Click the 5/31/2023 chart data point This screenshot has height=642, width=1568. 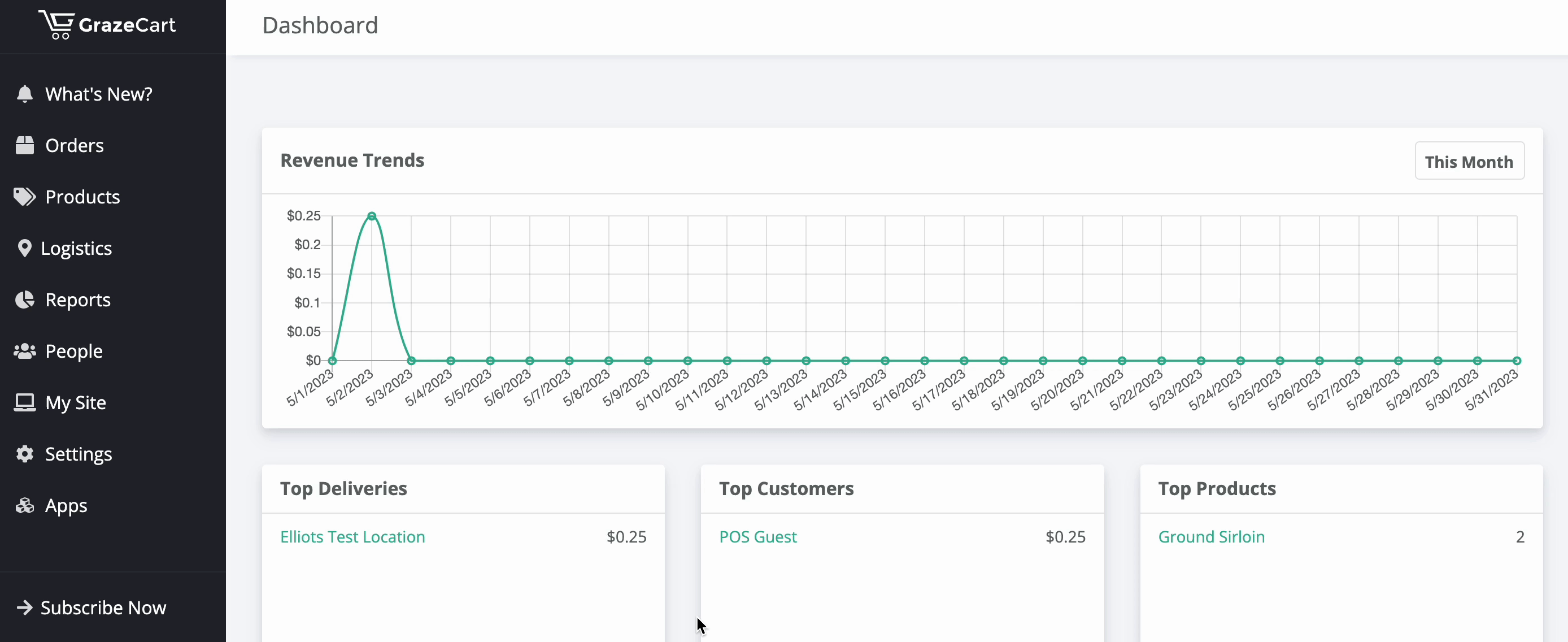click(x=1517, y=361)
